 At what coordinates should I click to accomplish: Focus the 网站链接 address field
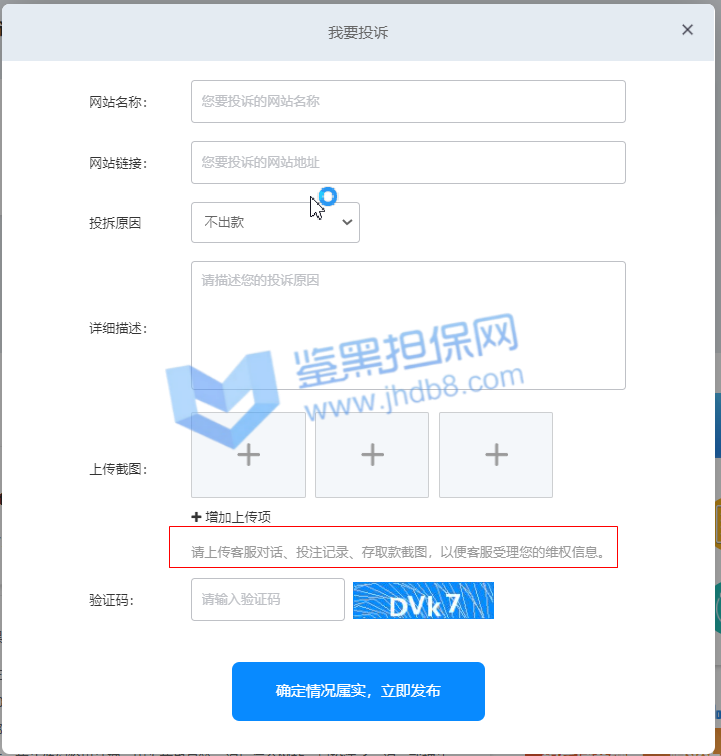408,162
